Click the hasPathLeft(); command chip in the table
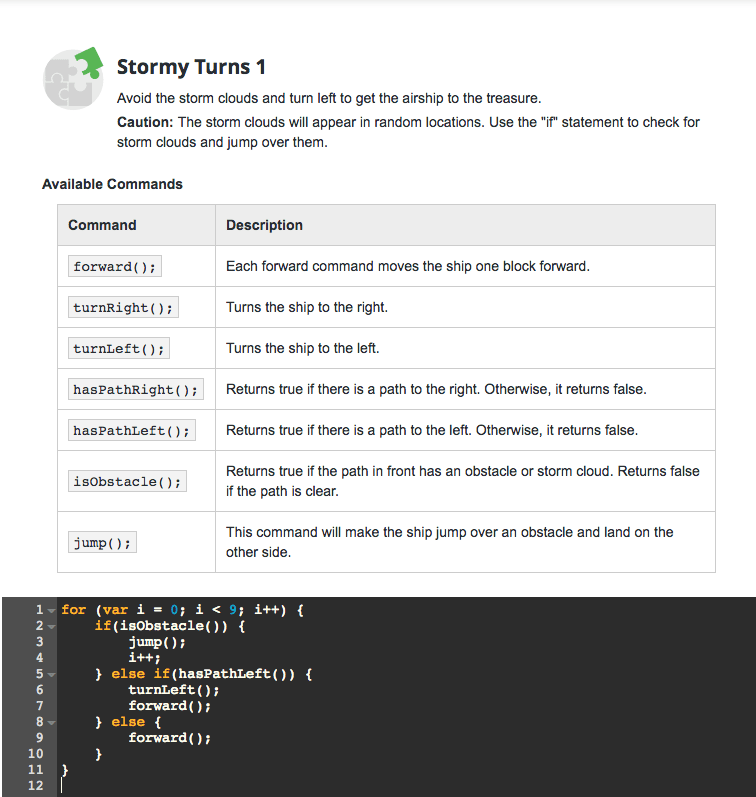 pyautogui.click(x=131, y=431)
